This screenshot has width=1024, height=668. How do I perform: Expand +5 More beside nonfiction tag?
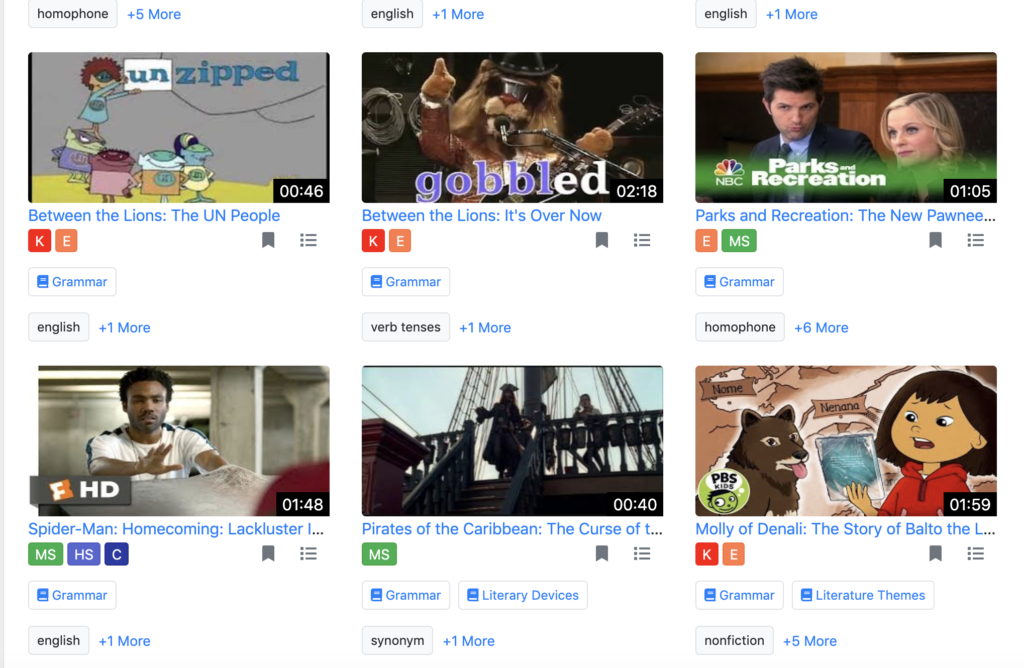(x=810, y=641)
